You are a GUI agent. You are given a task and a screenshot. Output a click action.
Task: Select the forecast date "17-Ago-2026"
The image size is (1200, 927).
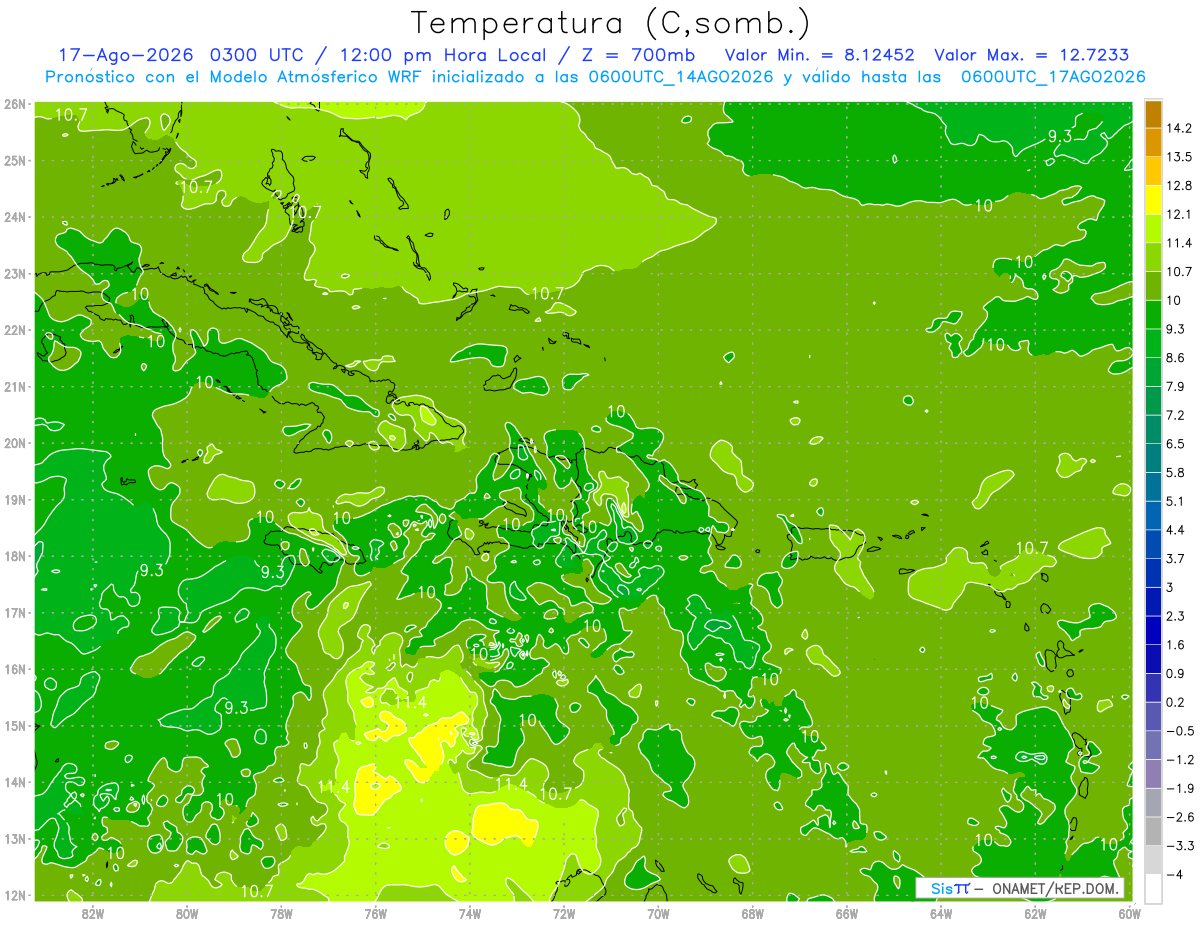coord(127,54)
